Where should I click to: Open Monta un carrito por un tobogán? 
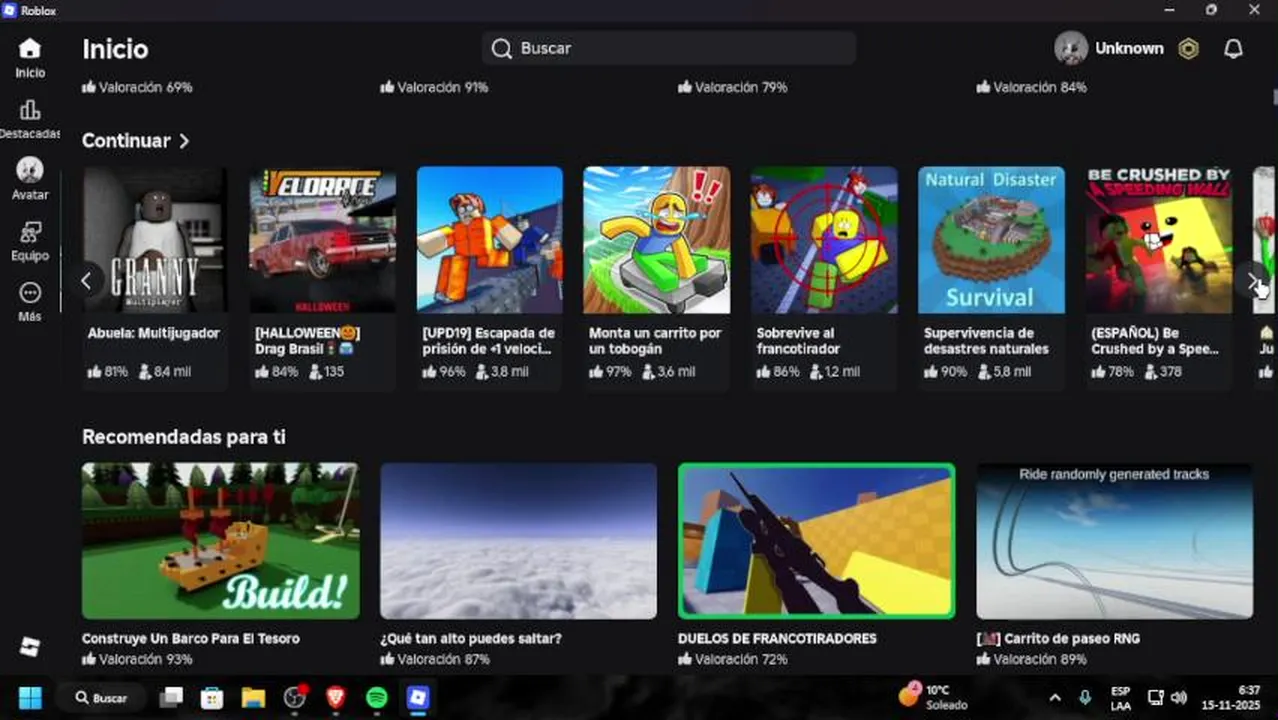(x=657, y=240)
